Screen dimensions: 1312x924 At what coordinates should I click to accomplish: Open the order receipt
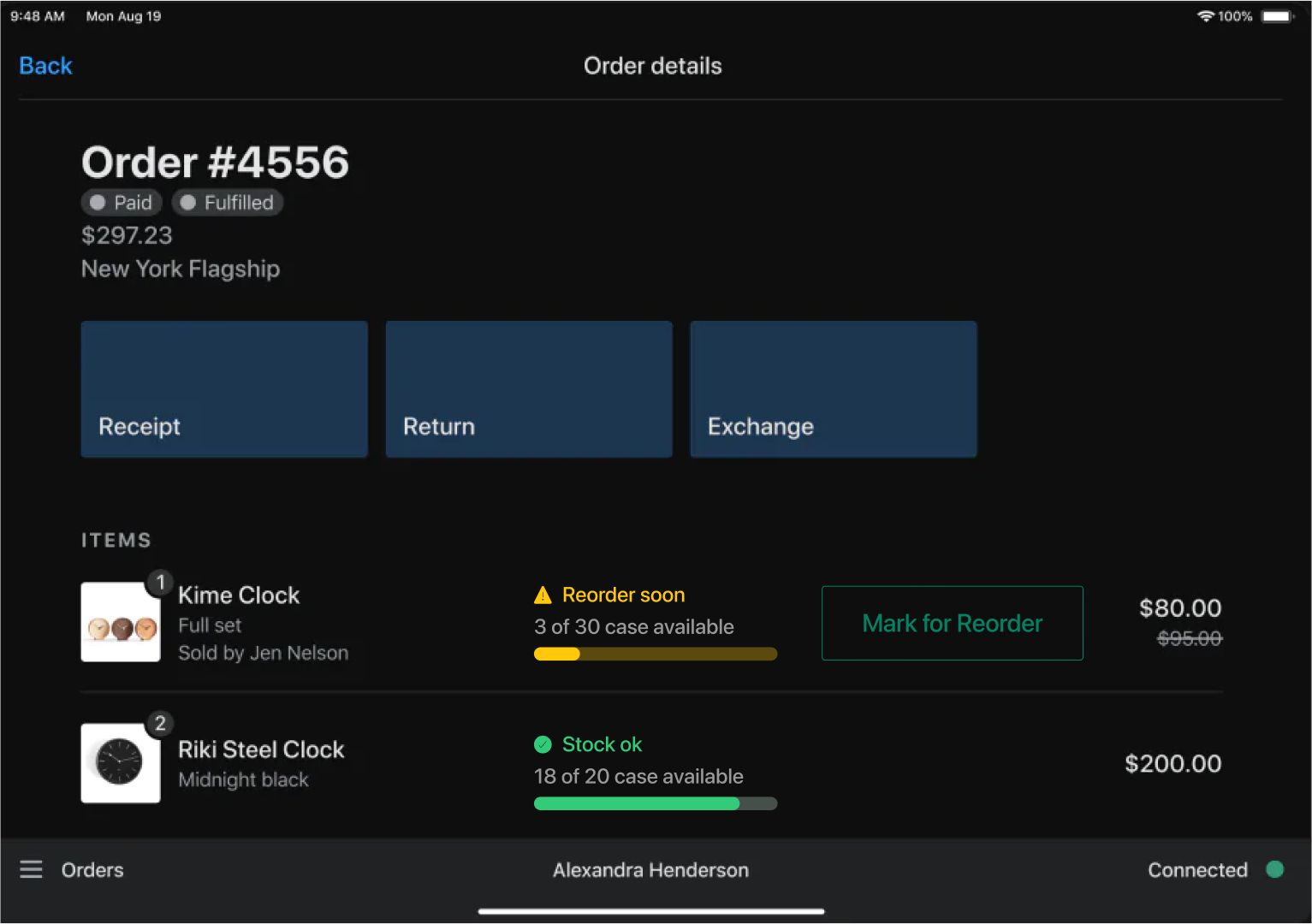[x=224, y=389]
